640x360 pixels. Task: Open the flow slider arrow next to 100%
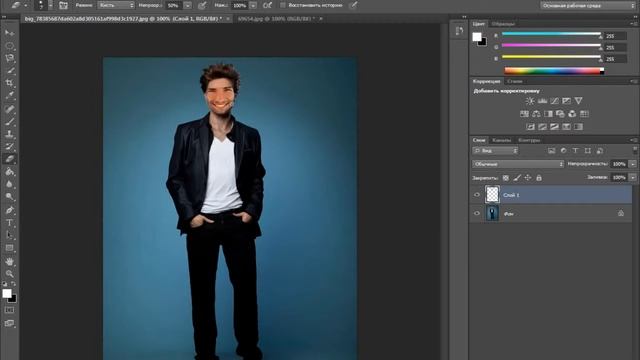point(253,5)
